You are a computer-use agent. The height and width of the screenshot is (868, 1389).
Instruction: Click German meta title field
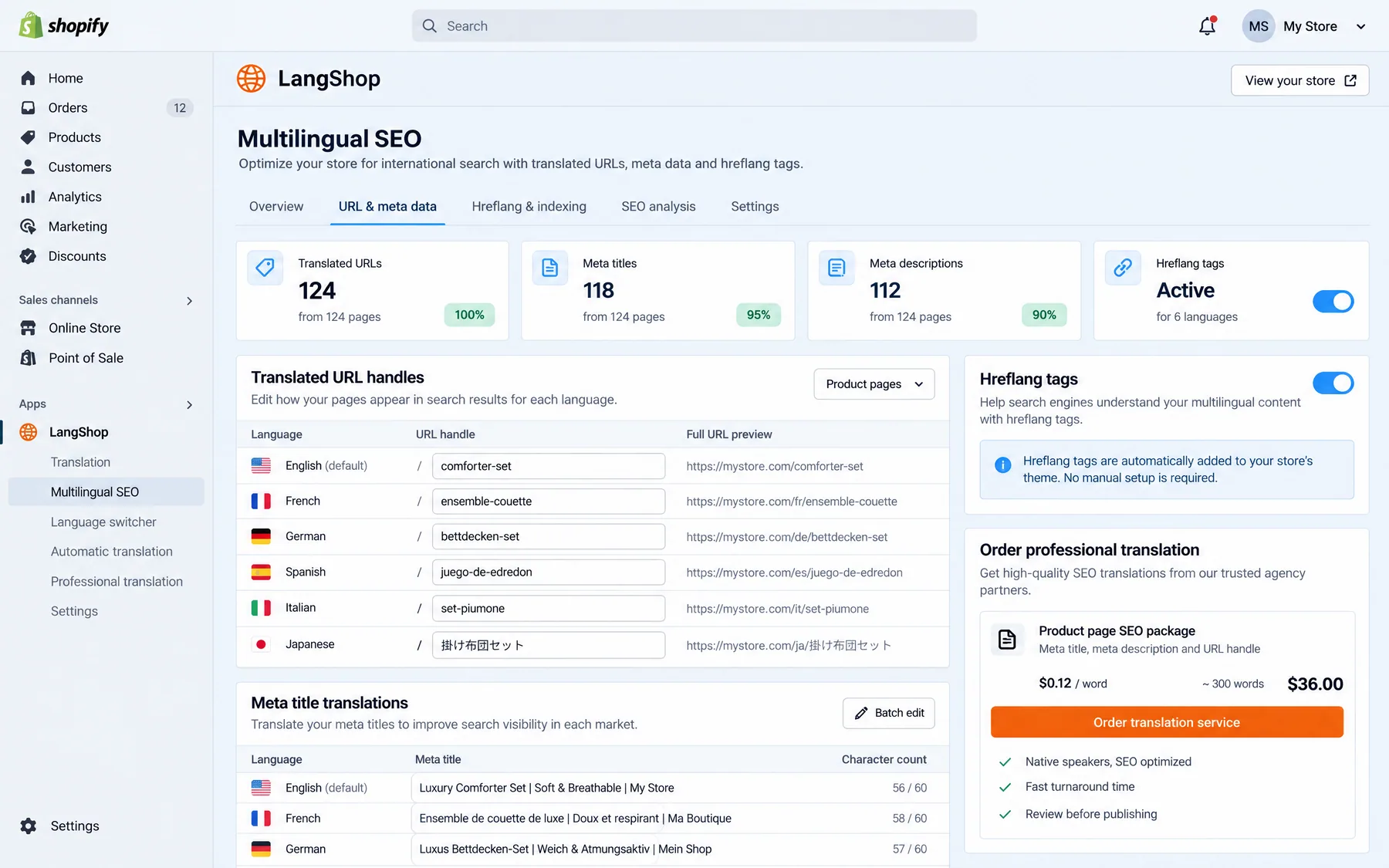point(616,849)
